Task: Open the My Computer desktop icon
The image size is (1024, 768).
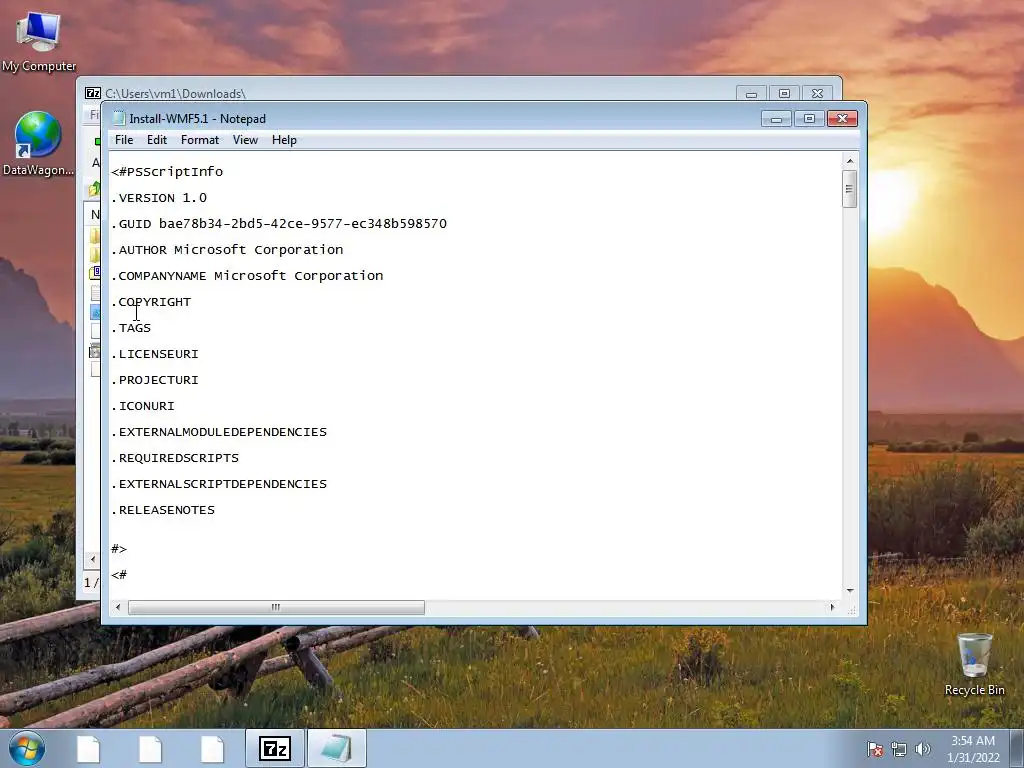Action: point(39,40)
